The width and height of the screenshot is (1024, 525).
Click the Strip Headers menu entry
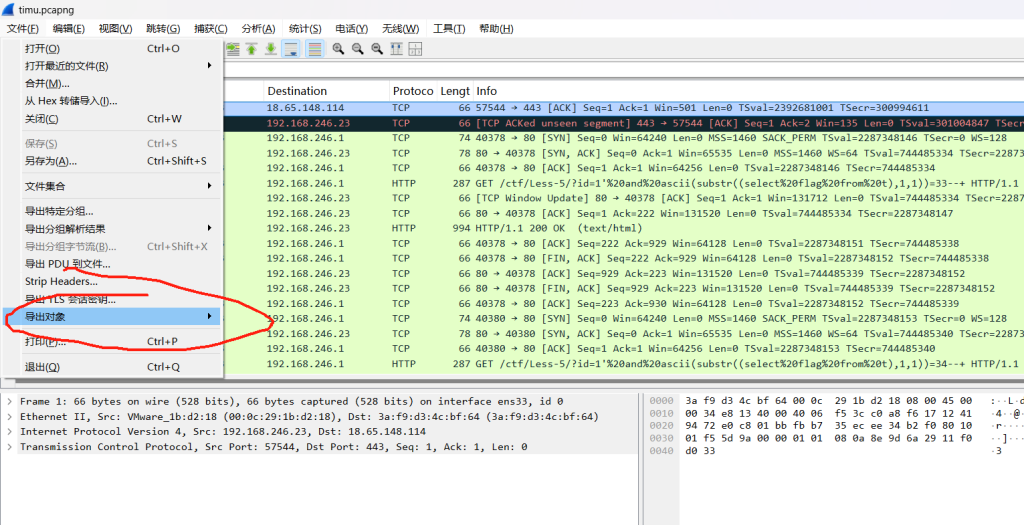(x=62, y=282)
